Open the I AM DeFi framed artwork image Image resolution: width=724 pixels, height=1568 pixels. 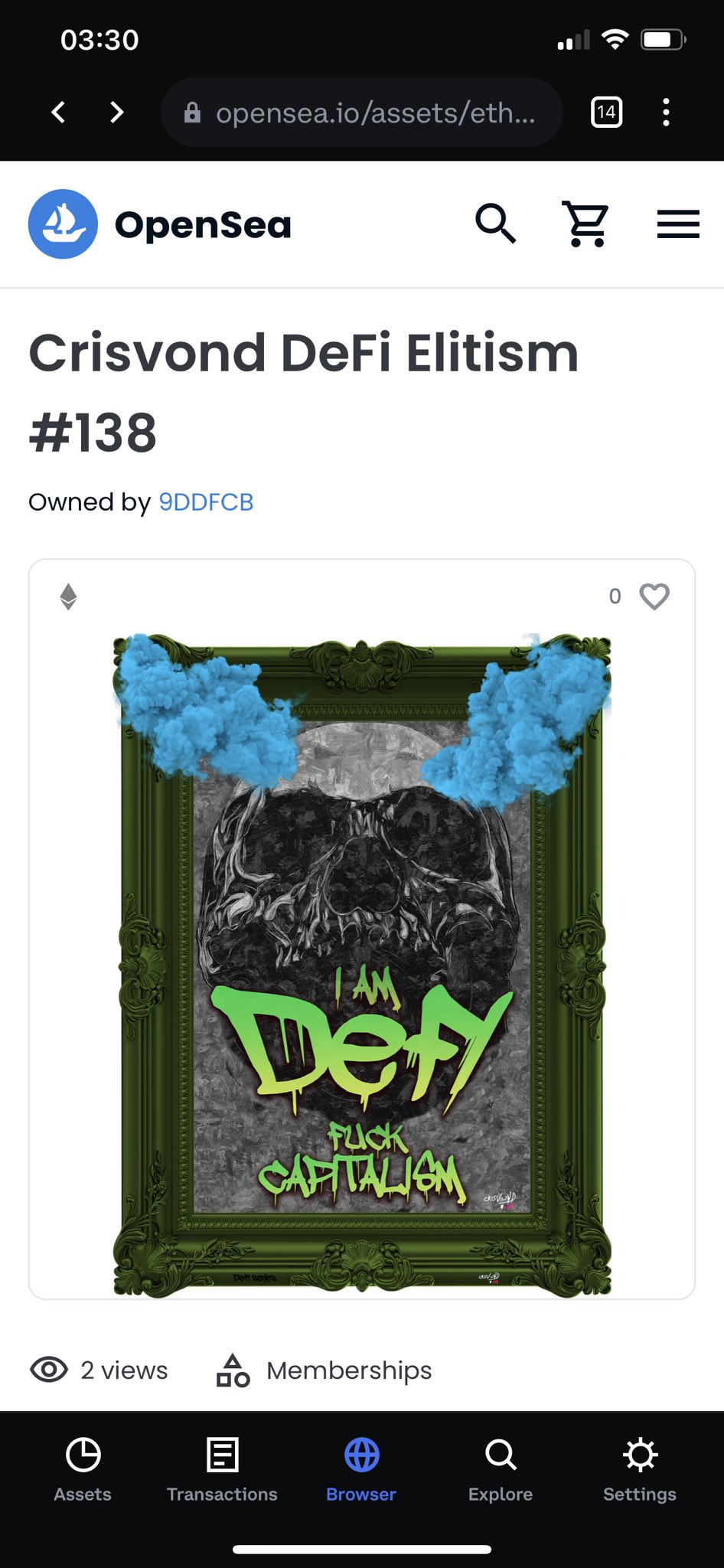point(362,965)
